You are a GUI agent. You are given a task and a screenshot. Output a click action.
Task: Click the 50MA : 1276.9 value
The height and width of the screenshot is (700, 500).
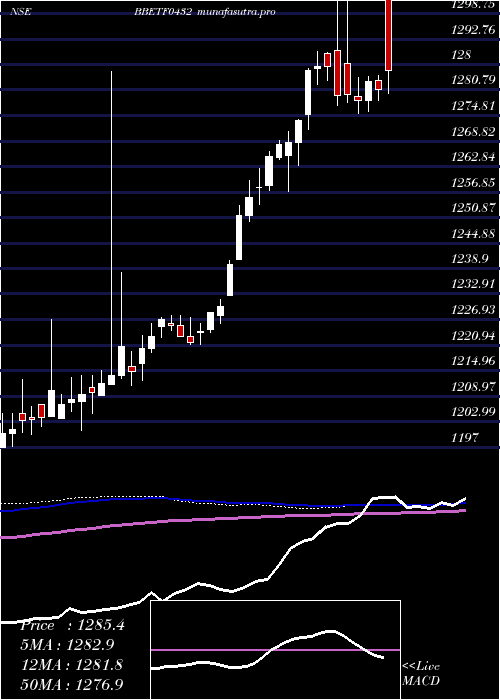tap(71, 684)
